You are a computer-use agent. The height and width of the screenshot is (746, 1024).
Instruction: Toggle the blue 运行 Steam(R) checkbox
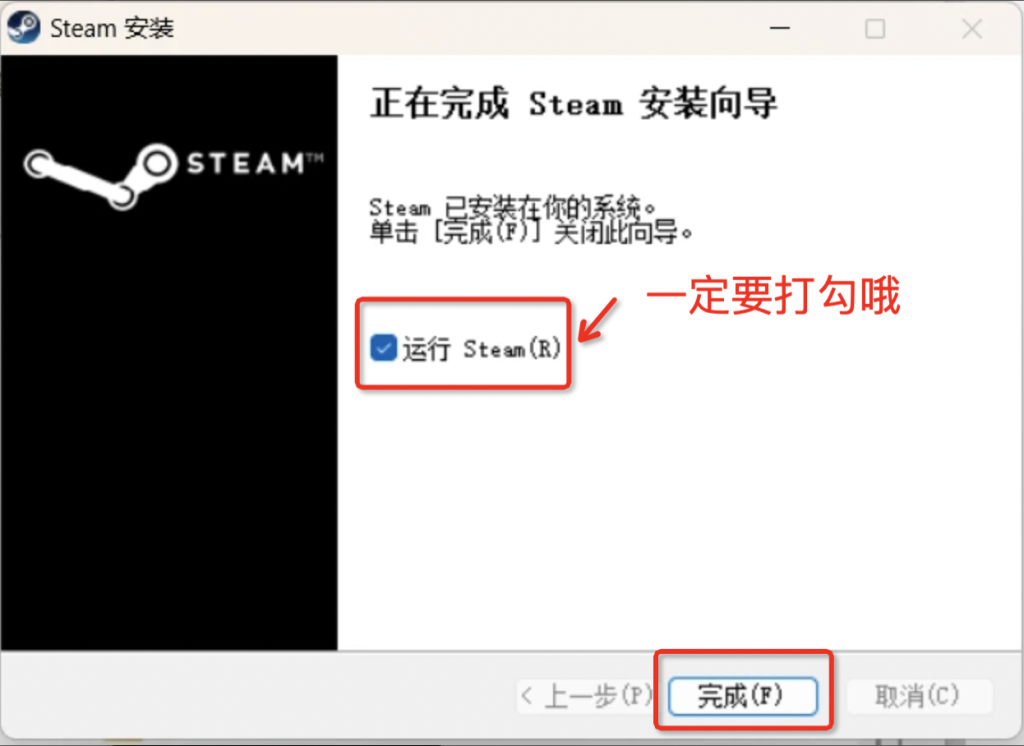pyautogui.click(x=383, y=348)
